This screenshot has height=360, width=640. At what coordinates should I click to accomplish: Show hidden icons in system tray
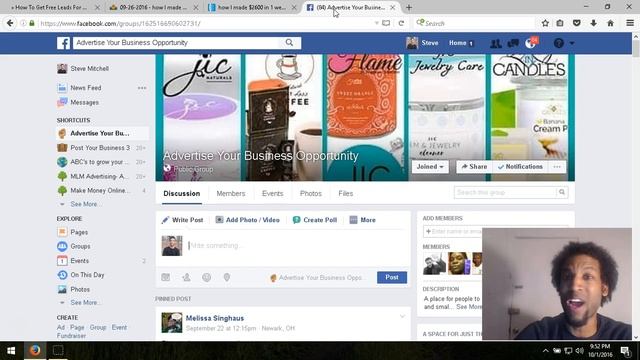pyautogui.click(x=546, y=351)
